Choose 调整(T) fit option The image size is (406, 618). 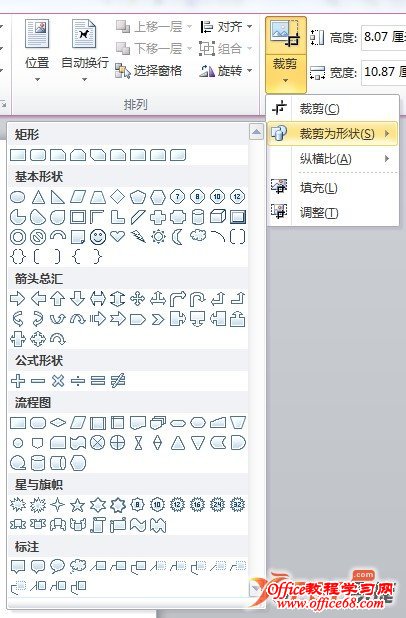pyautogui.click(x=333, y=213)
